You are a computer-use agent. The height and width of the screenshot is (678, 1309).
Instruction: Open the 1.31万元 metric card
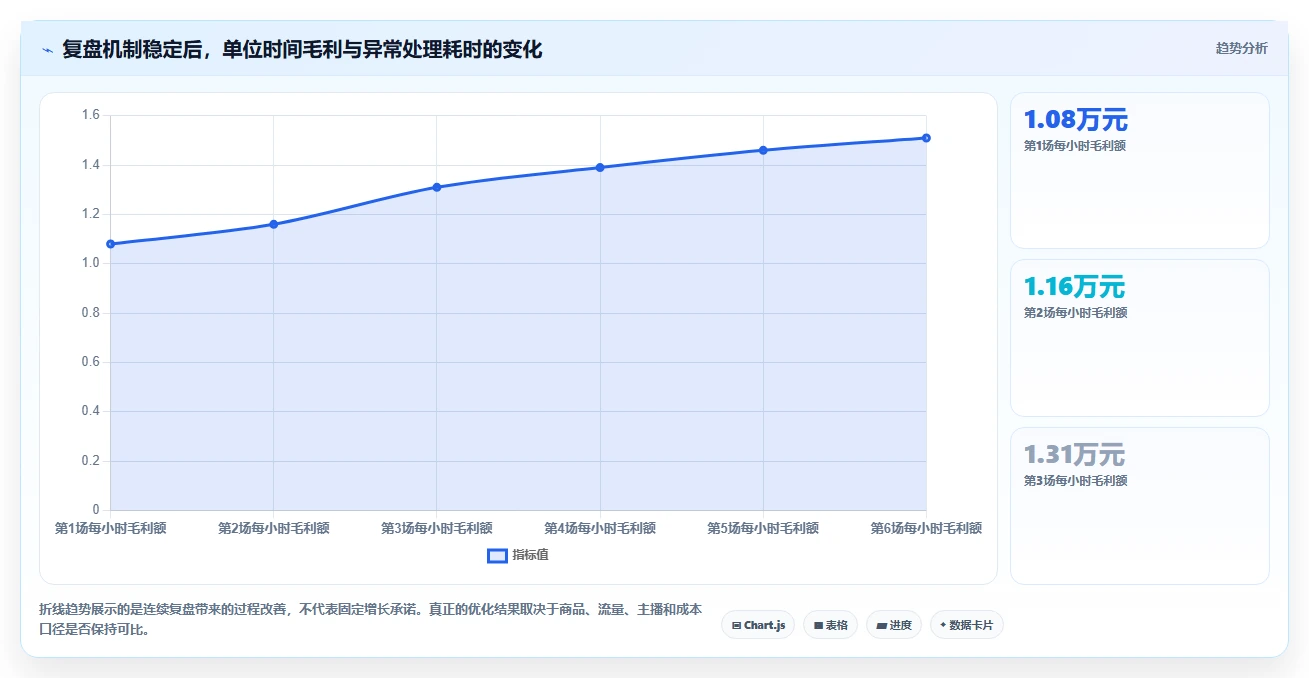pyautogui.click(x=1140, y=506)
